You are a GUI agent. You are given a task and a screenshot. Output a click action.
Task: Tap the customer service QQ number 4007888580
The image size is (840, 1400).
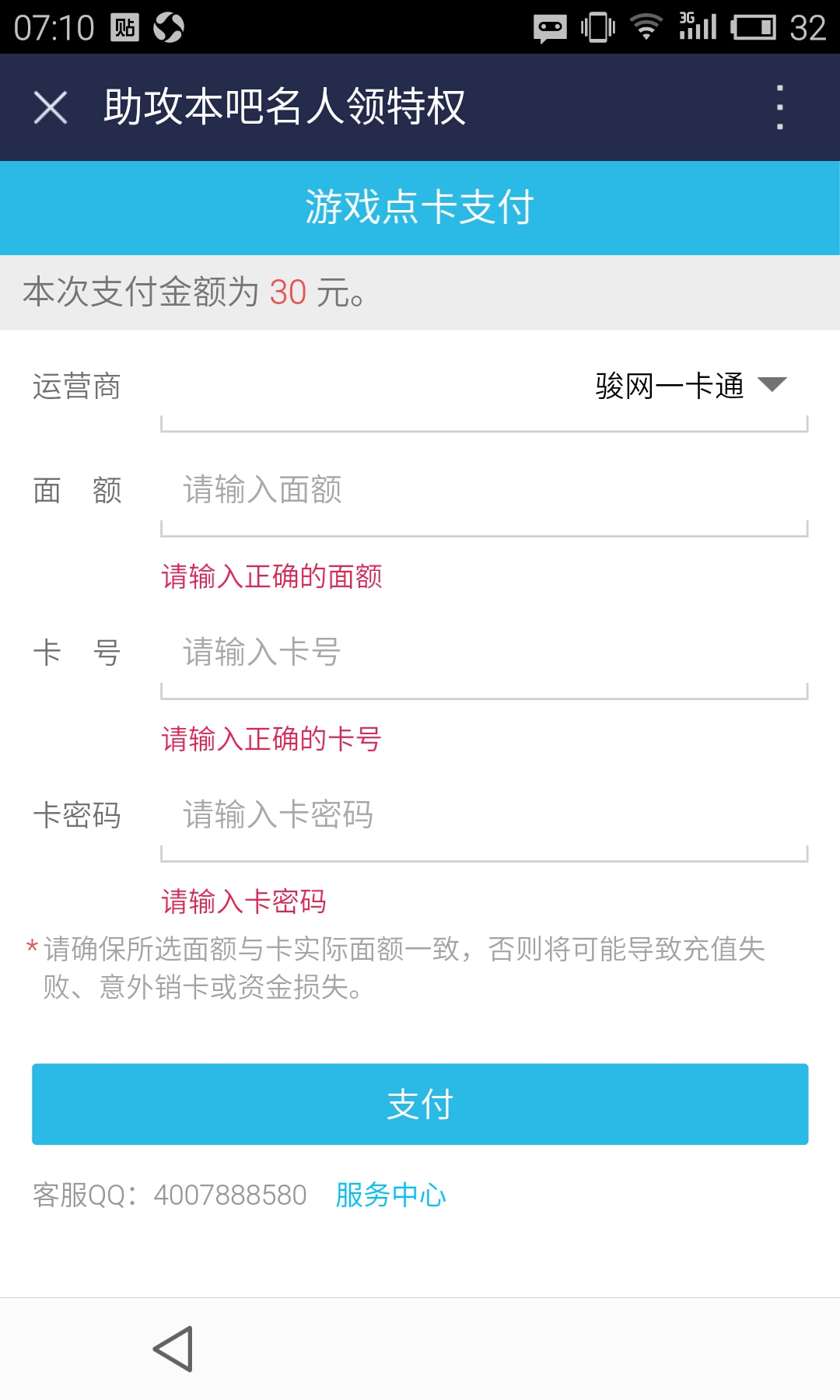(230, 1195)
